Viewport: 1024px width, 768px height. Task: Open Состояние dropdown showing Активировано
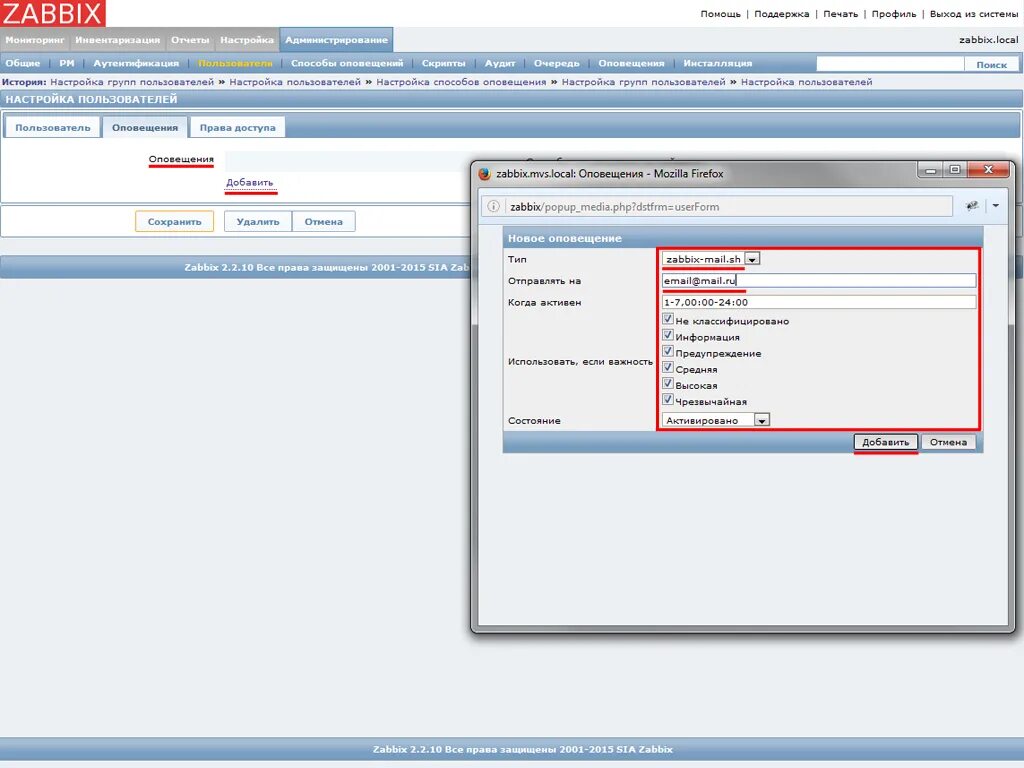[716, 420]
